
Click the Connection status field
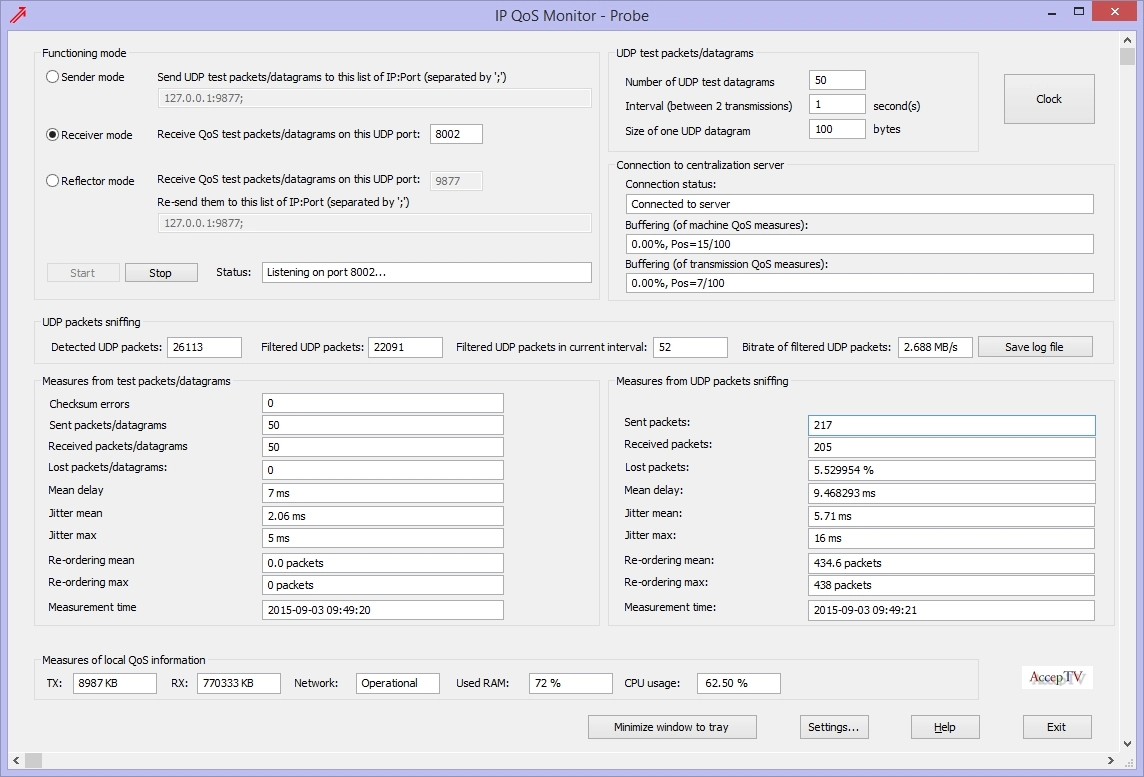pos(859,204)
